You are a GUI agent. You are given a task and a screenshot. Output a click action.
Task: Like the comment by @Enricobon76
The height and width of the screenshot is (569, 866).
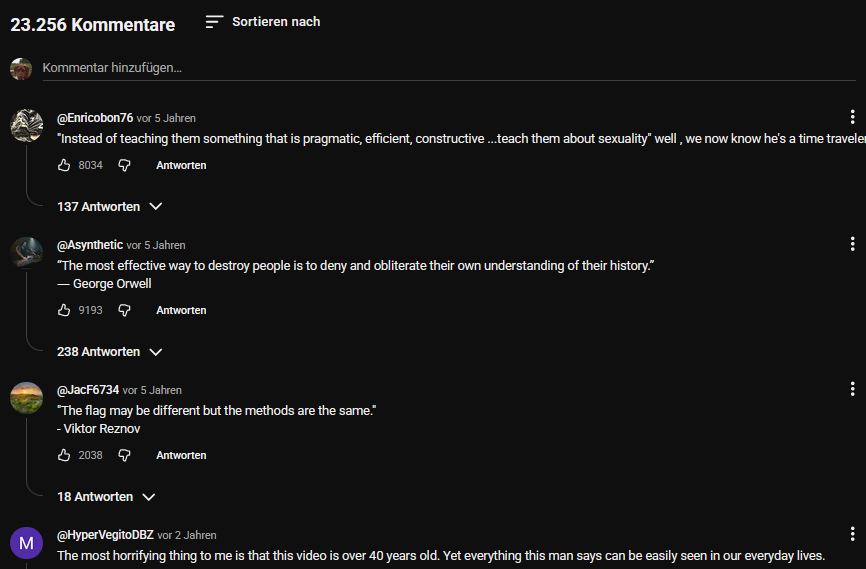pos(65,165)
